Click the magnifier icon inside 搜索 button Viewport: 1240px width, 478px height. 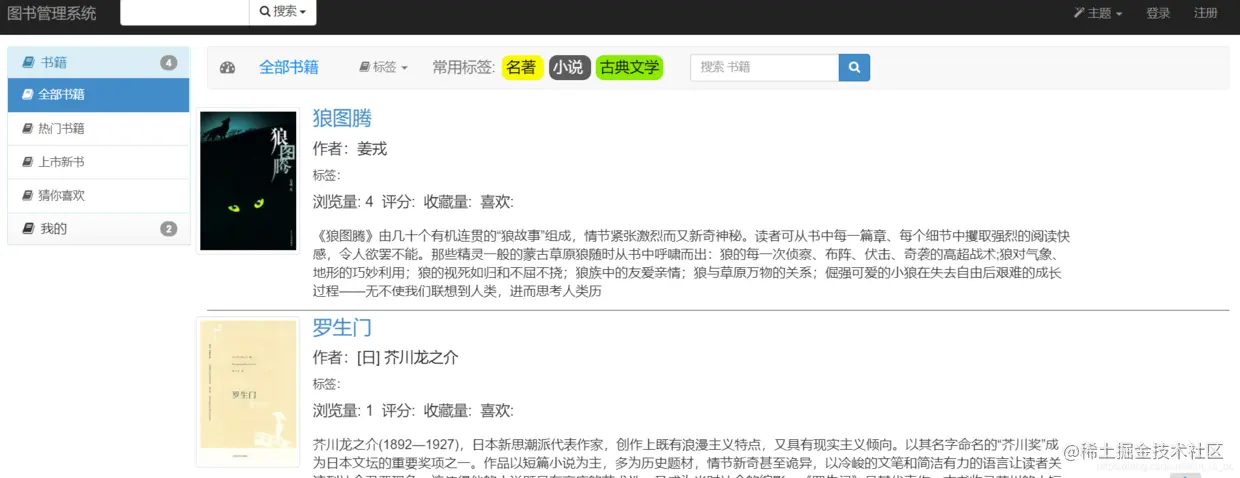tap(265, 12)
